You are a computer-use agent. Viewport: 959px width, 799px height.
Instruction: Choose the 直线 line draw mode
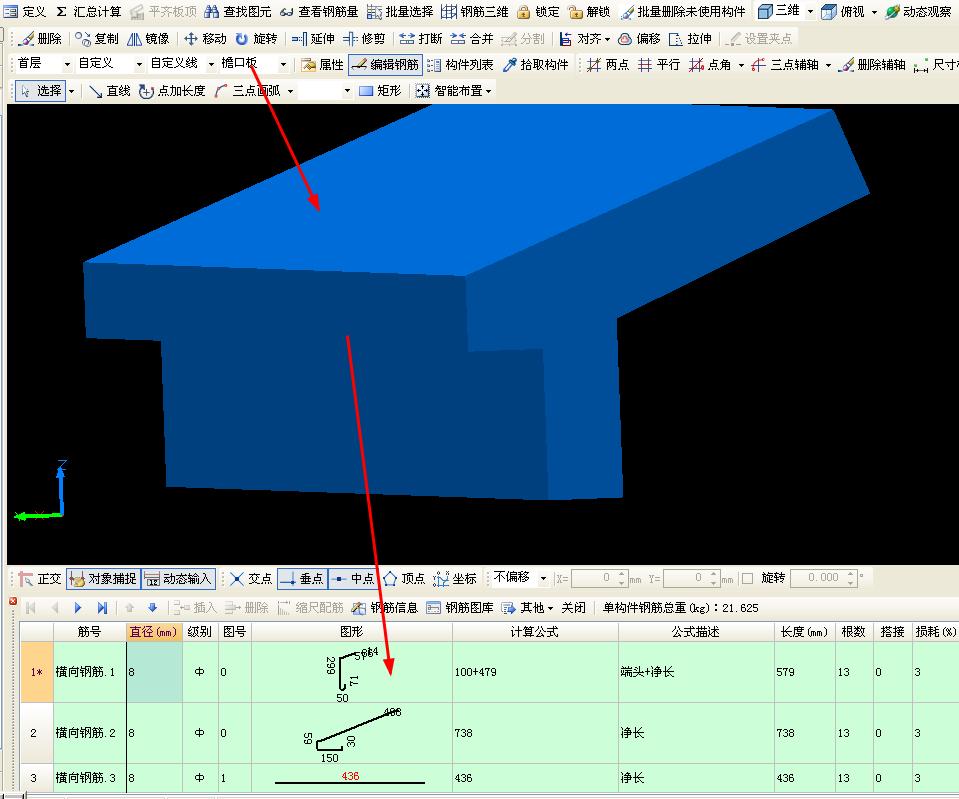pos(109,91)
